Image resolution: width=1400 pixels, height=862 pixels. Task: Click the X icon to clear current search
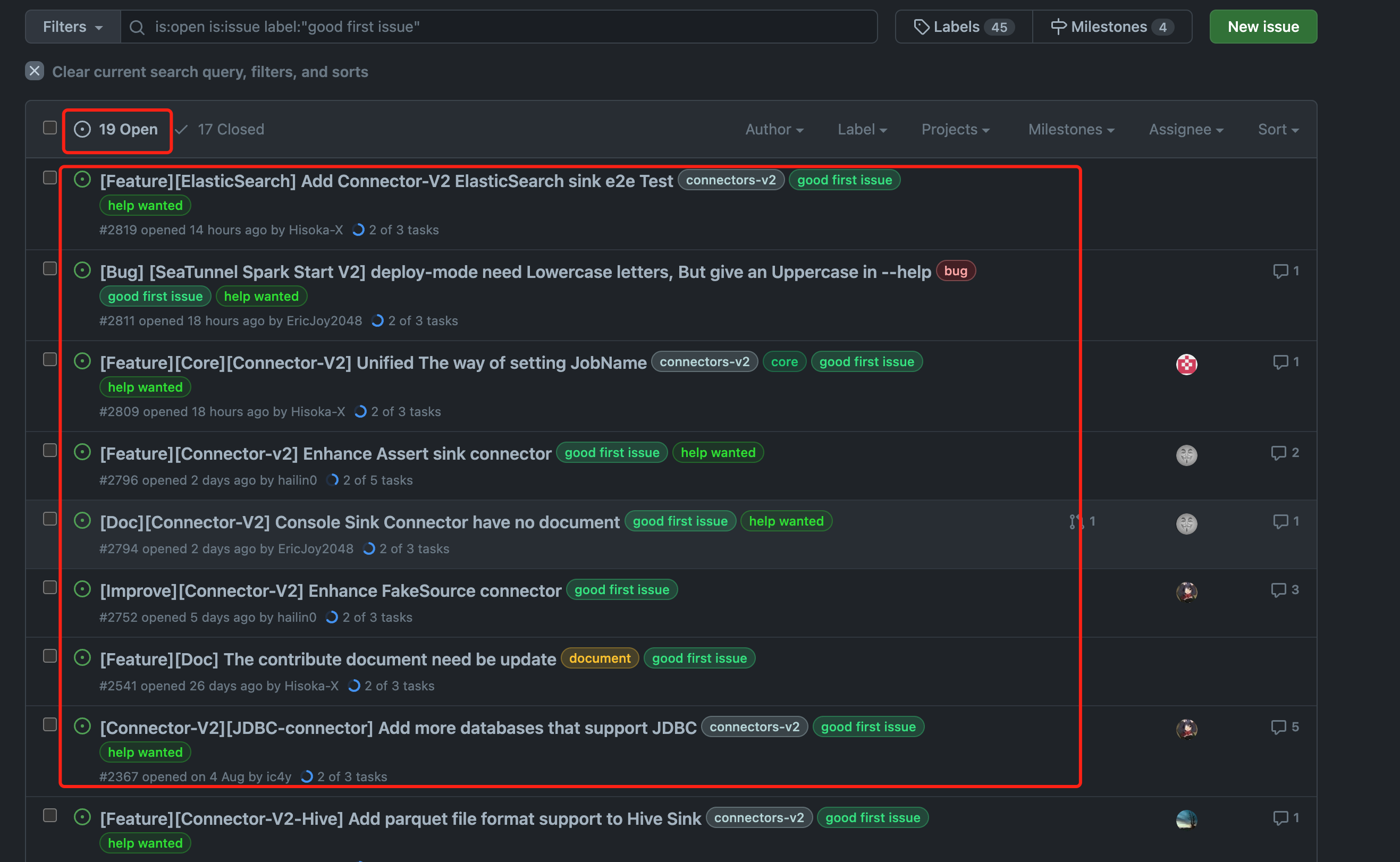click(35, 71)
